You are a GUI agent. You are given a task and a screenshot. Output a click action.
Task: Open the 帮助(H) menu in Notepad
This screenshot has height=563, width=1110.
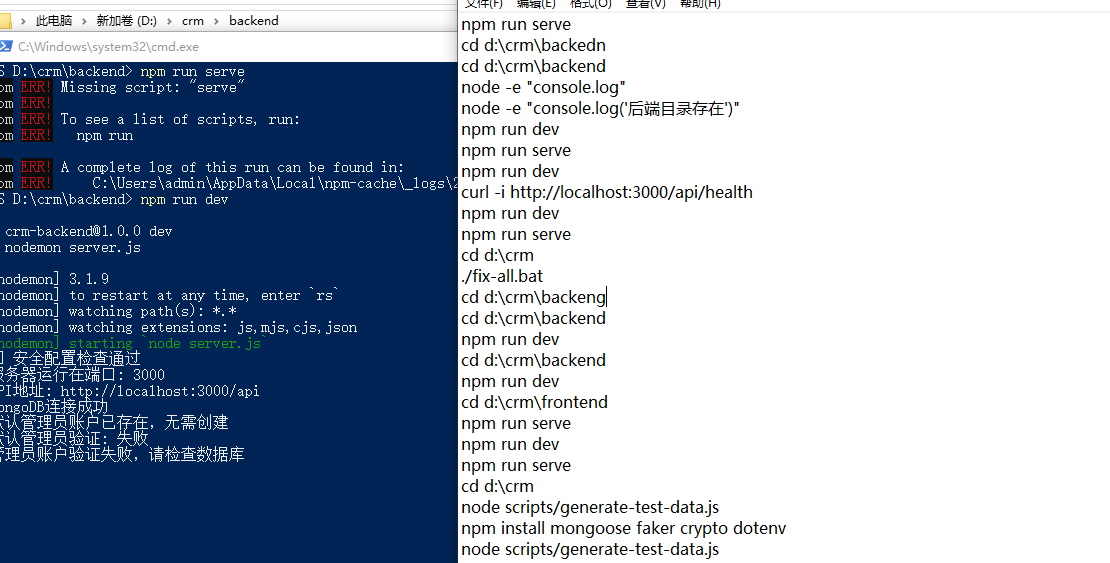click(700, 4)
